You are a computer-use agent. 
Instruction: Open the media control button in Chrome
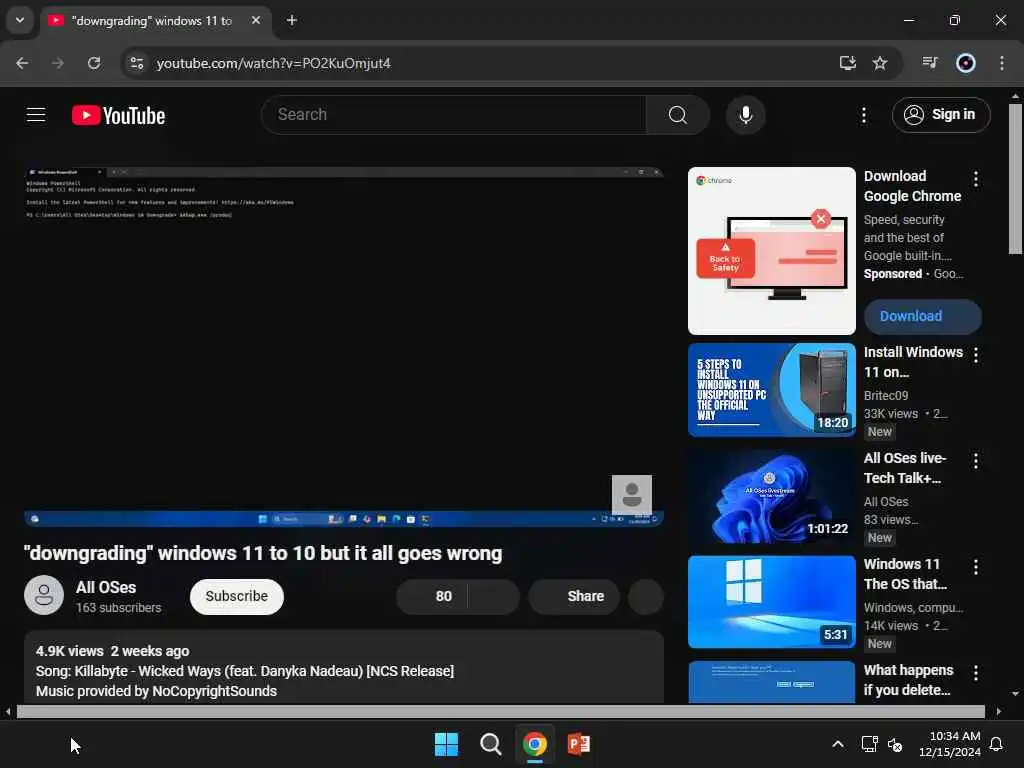point(930,63)
